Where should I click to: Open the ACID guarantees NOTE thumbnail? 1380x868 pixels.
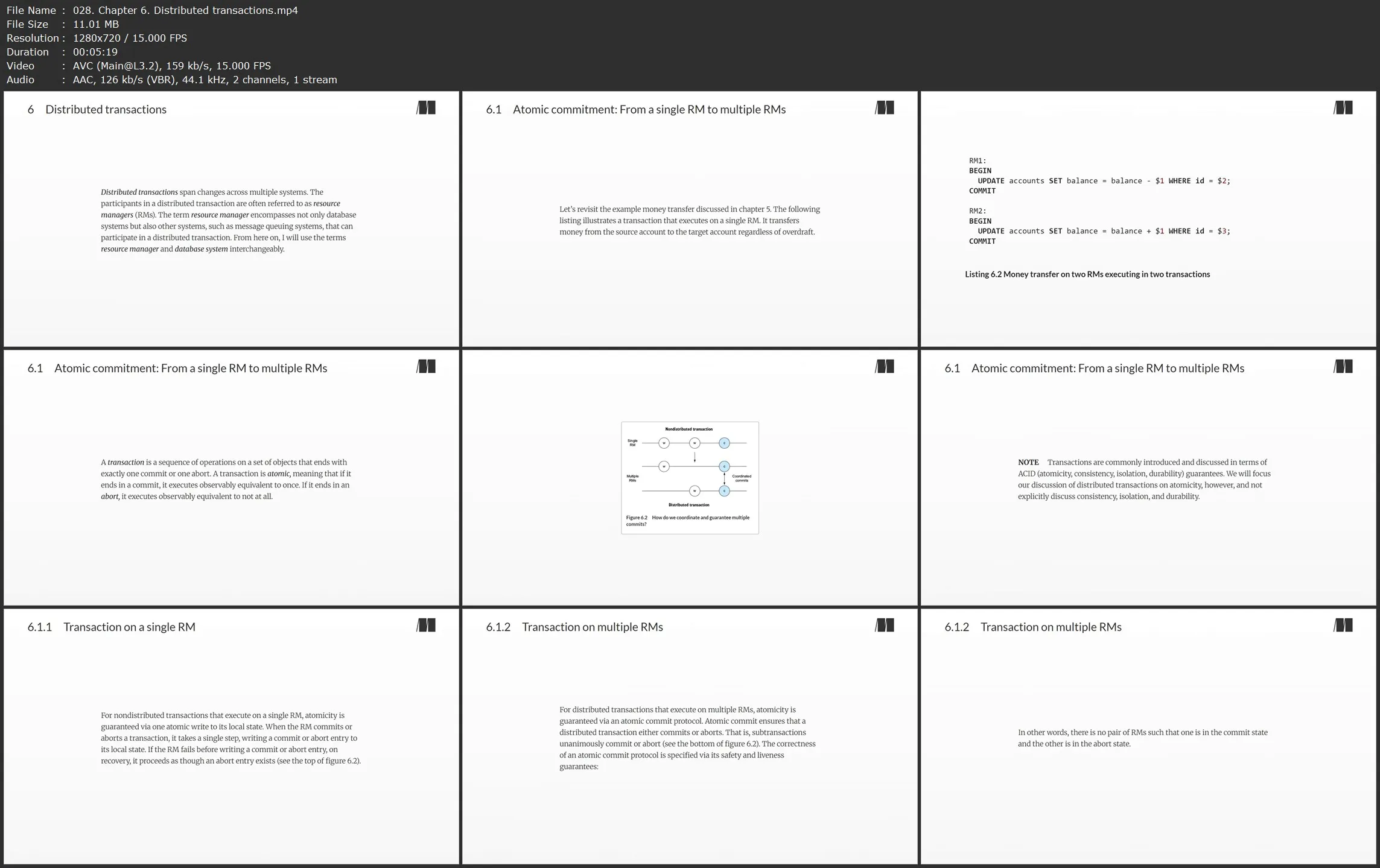1144,479
